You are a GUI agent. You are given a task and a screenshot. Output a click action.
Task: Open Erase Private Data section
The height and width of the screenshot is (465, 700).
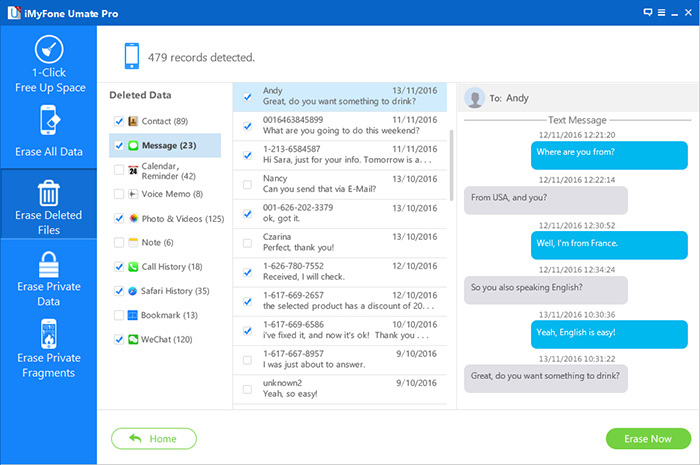[48, 279]
